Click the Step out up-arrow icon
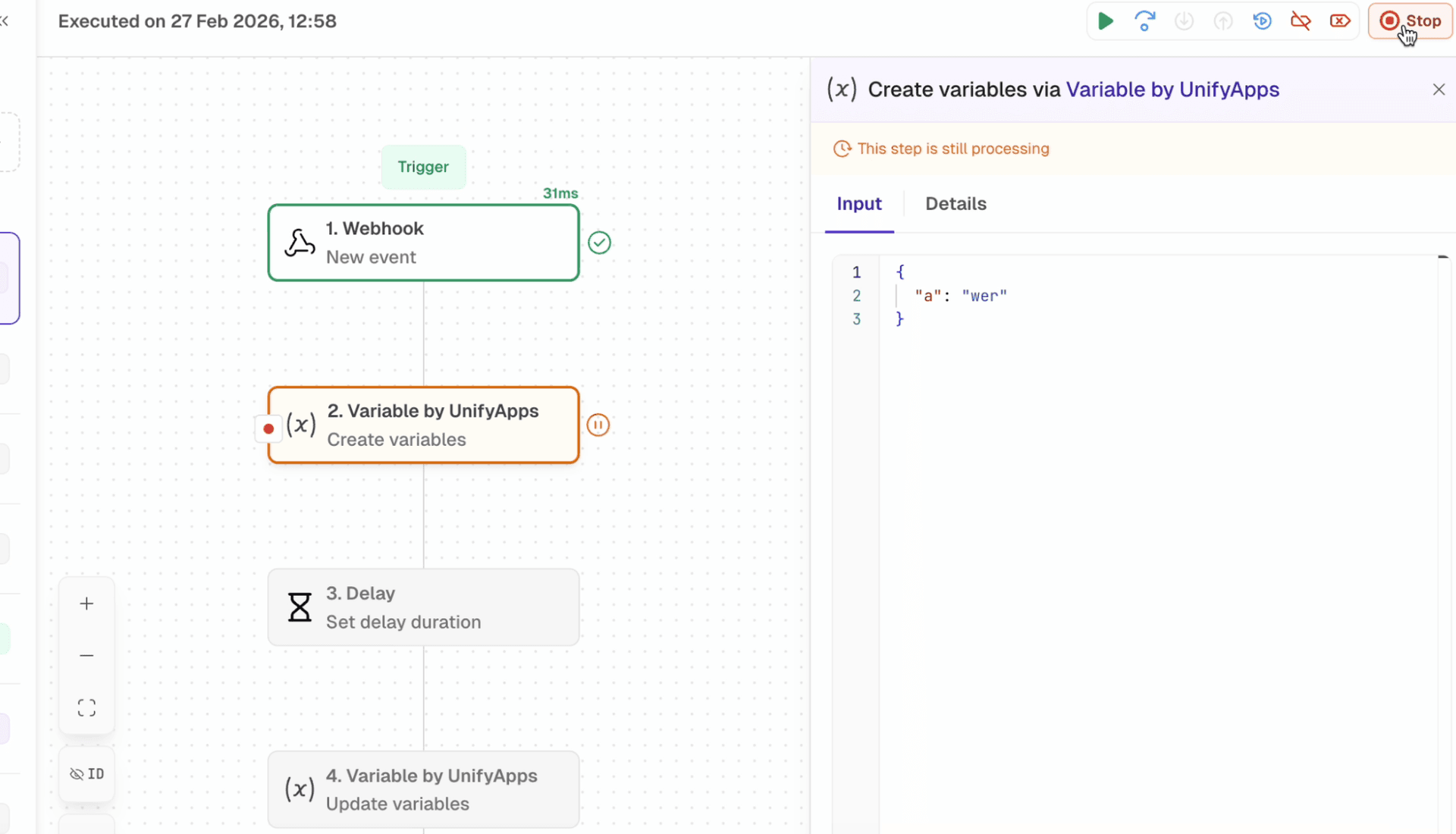This screenshot has width=1456, height=834. click(1222, 21)
